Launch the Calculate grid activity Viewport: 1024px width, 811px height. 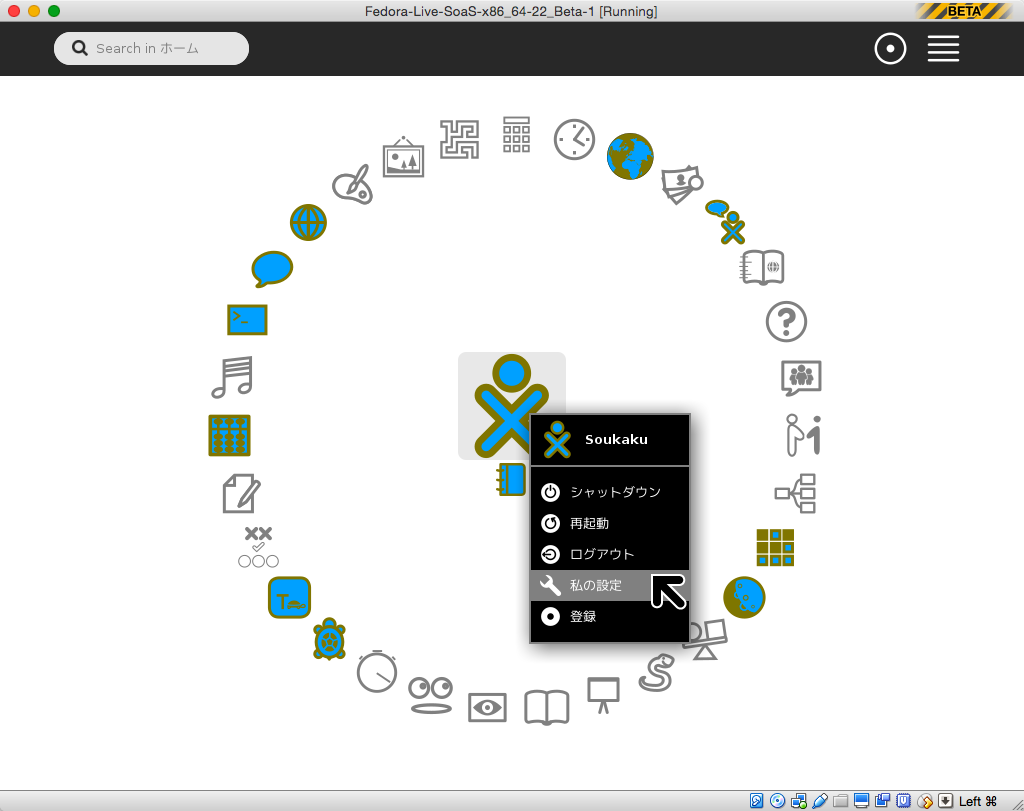[516, 135]
